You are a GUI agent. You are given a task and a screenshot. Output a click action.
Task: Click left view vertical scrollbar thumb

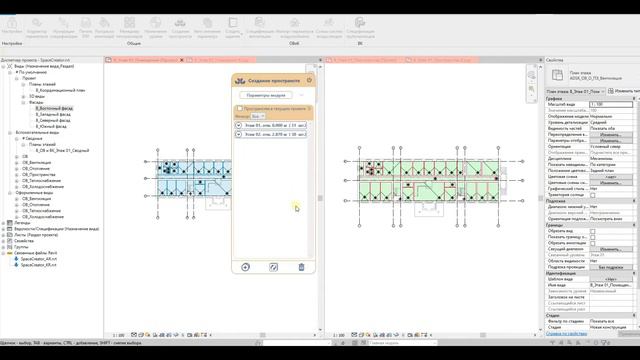[320, 198]
